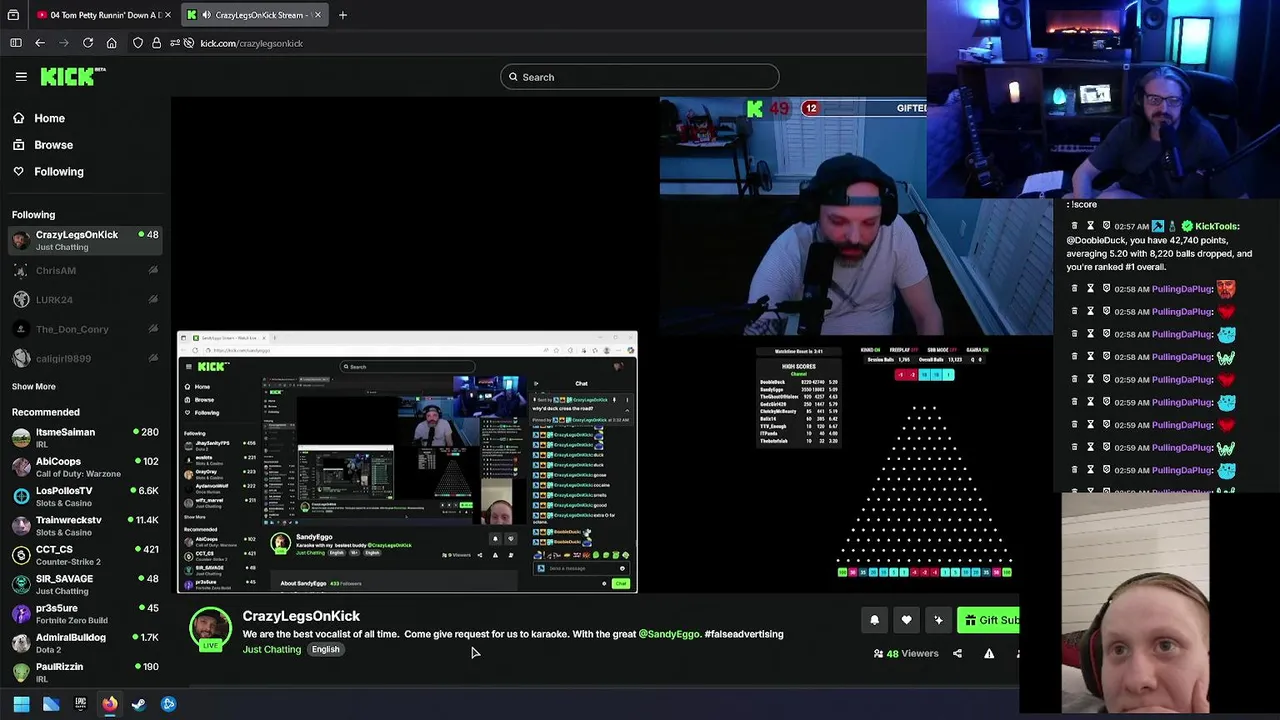Open the Epic Games taskbar icon
1280x720 pixels.
coord(80,704)
